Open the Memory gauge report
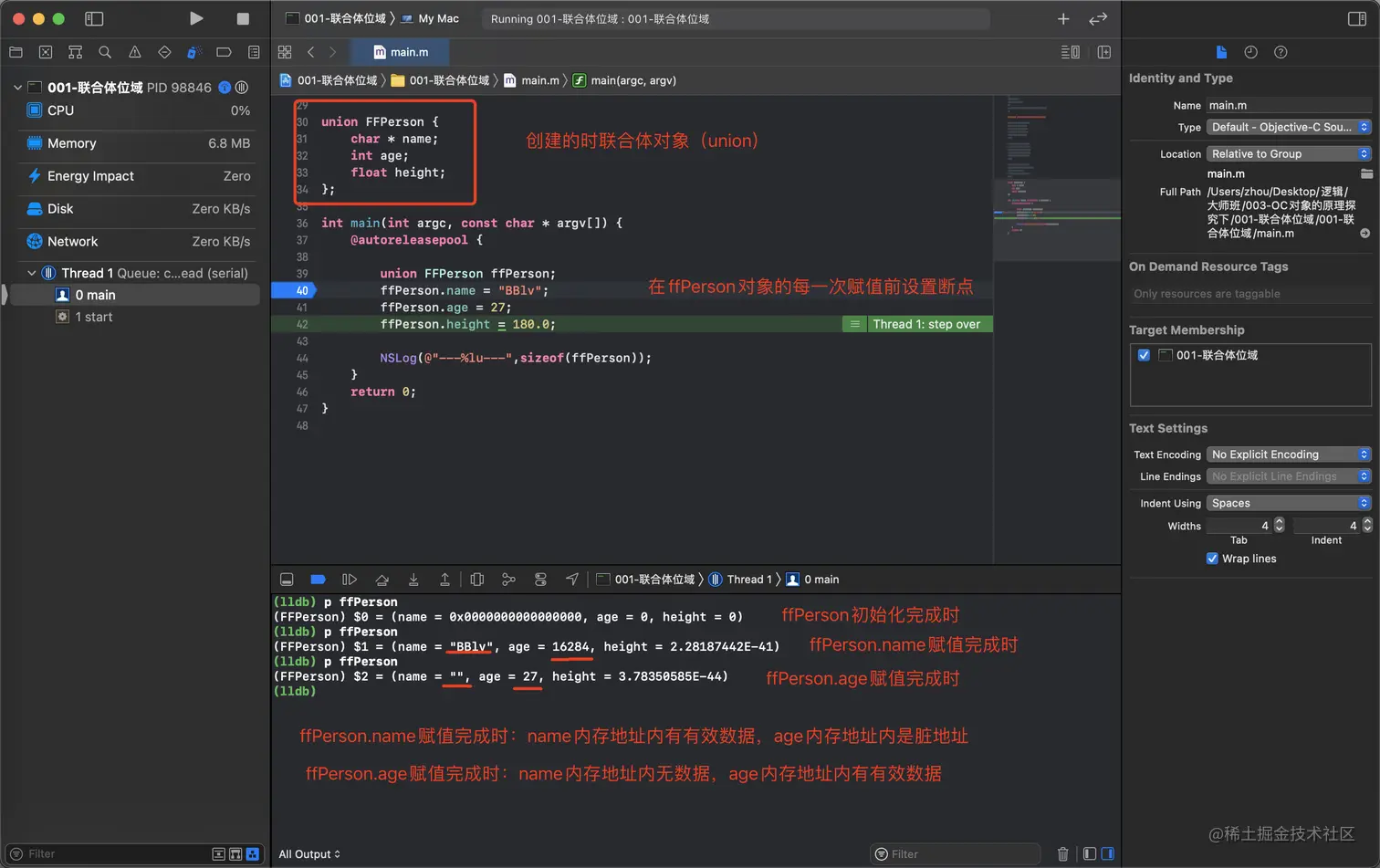Viewport: 1380px width, 868px height. (137, 143)
